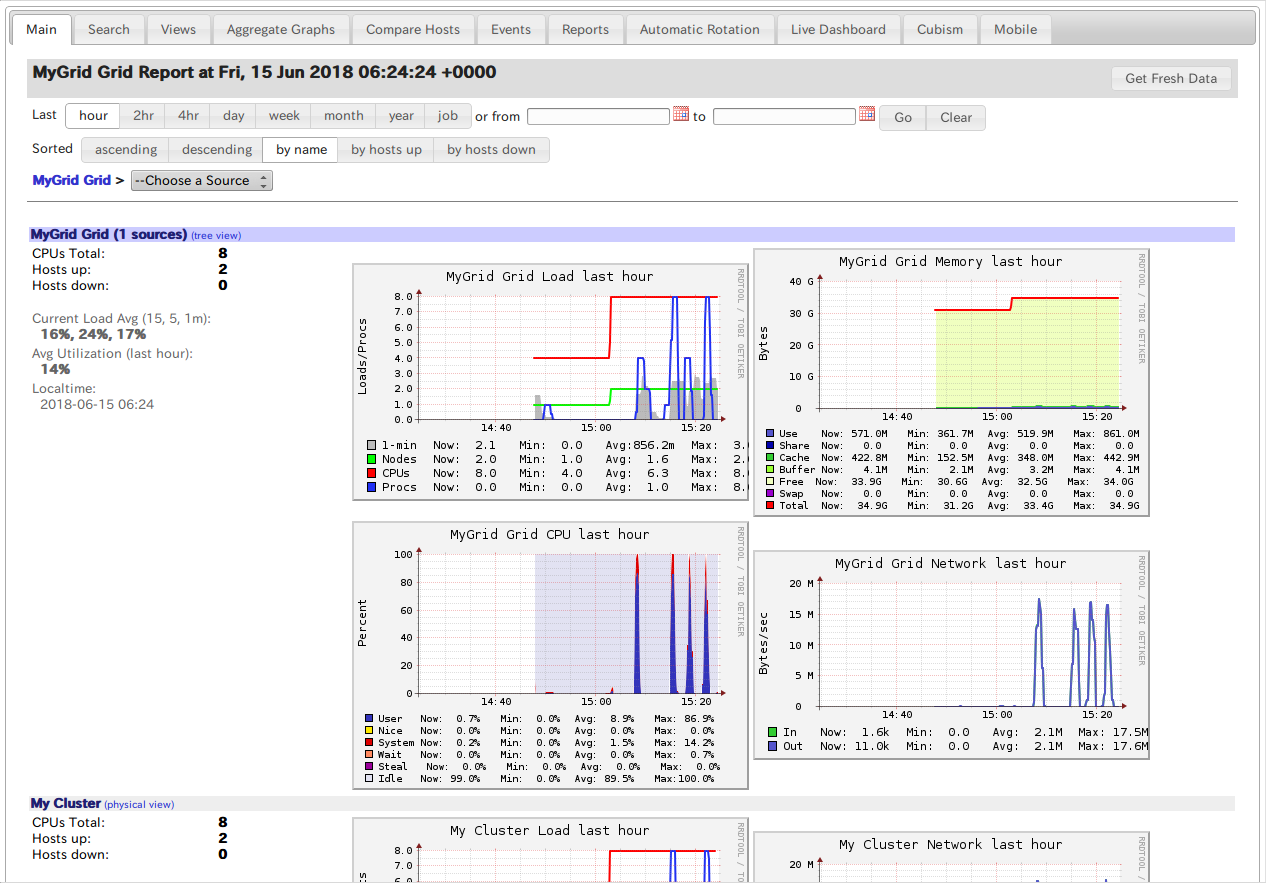Sort by hosts up
This screenshot has height=883, width=1266.
386,150
